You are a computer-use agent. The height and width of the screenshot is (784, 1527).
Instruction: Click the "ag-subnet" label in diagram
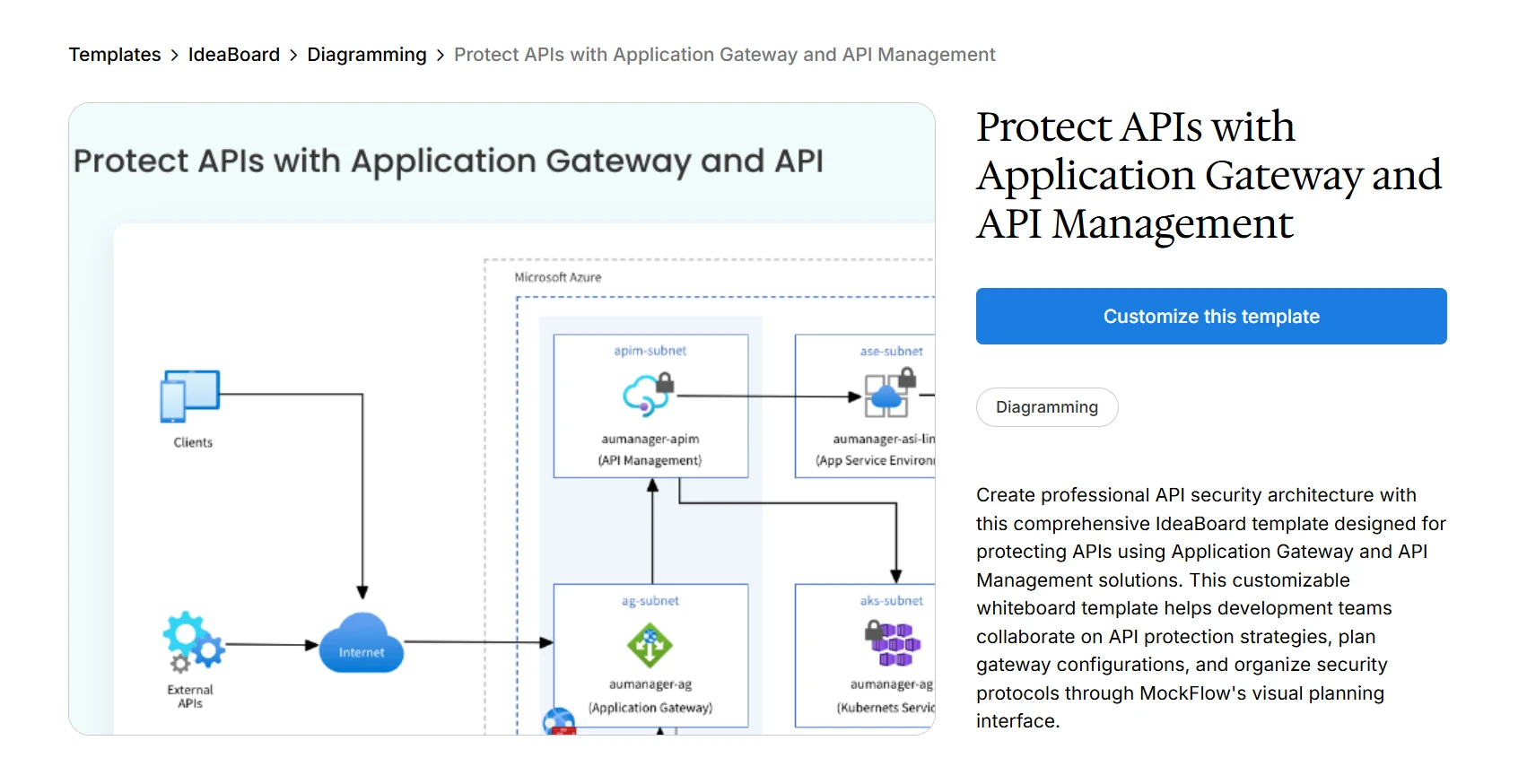(650, 601)
